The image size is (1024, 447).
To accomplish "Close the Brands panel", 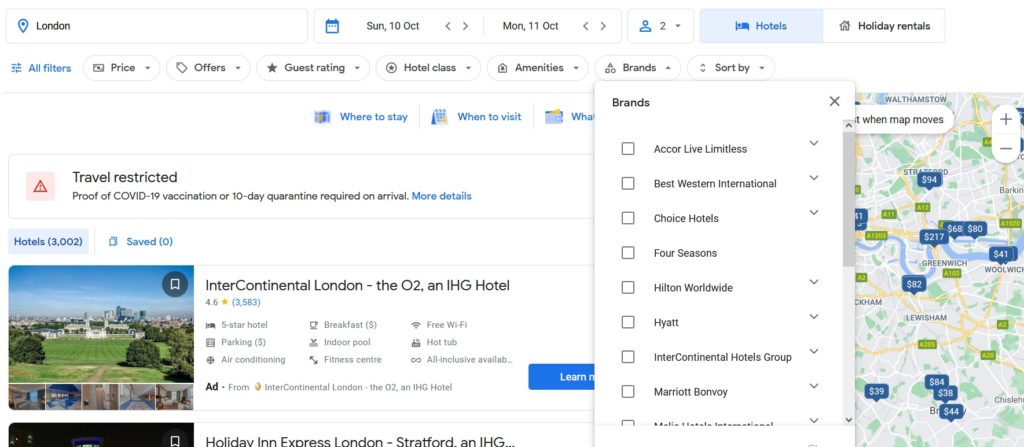I will [834, 101].
